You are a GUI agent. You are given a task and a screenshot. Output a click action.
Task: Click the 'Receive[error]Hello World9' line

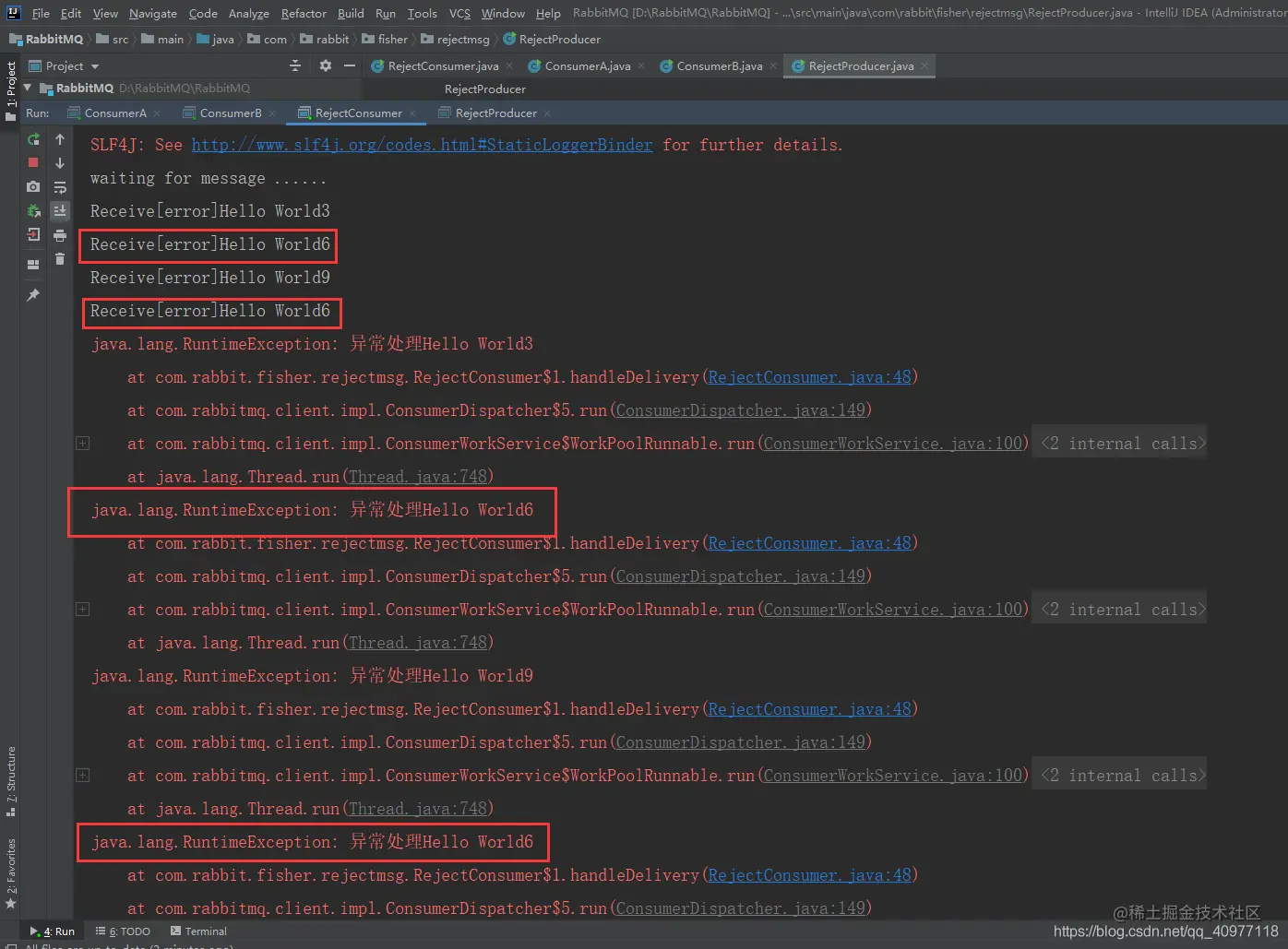(x=209, y=278)
